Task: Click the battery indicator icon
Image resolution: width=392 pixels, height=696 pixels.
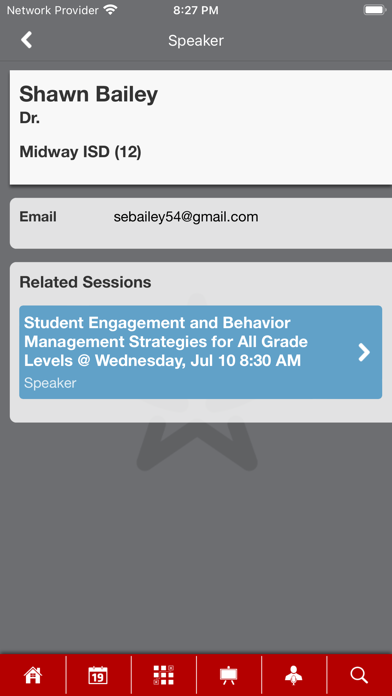Action: pyautogui.click(x=374, y=10)
